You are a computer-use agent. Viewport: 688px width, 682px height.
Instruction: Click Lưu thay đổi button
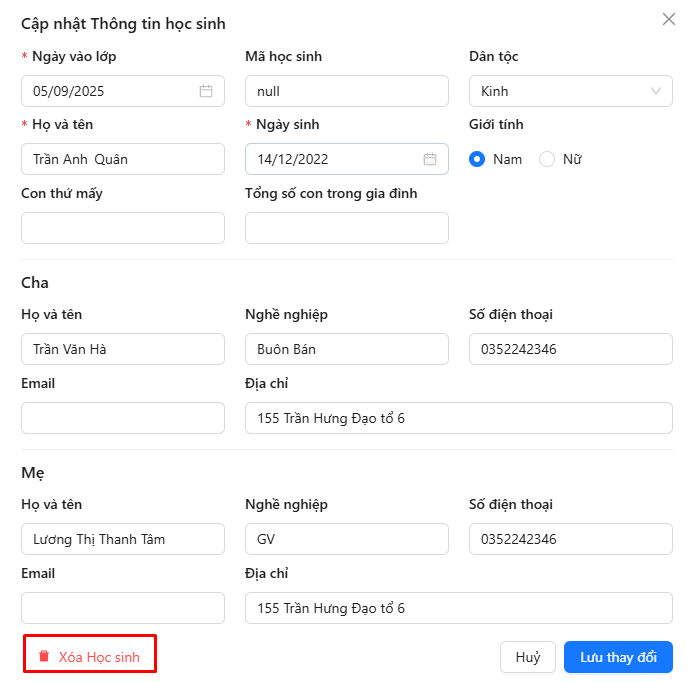618,657
